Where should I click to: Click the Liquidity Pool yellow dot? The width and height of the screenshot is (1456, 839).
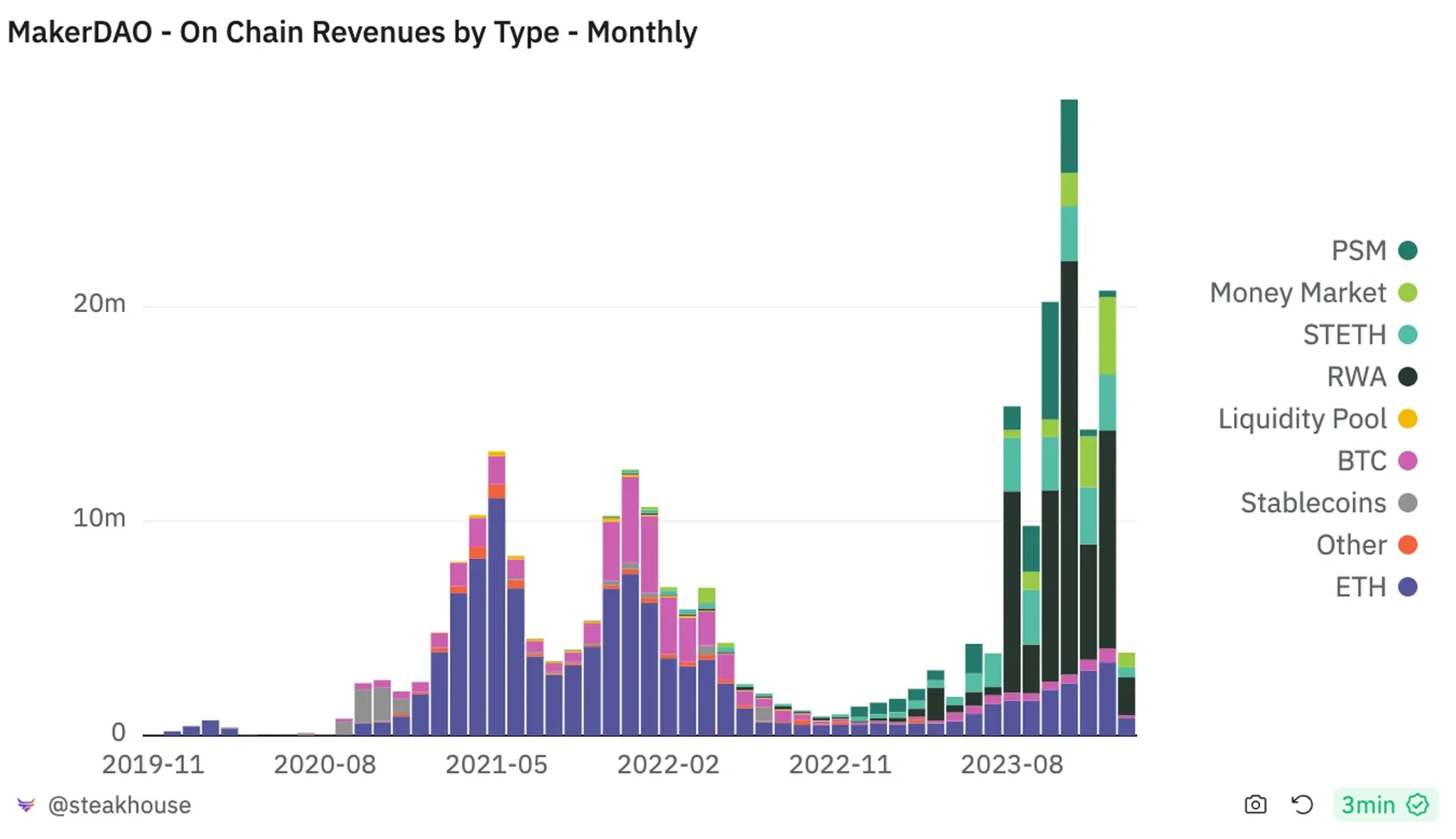(1407, 419)
